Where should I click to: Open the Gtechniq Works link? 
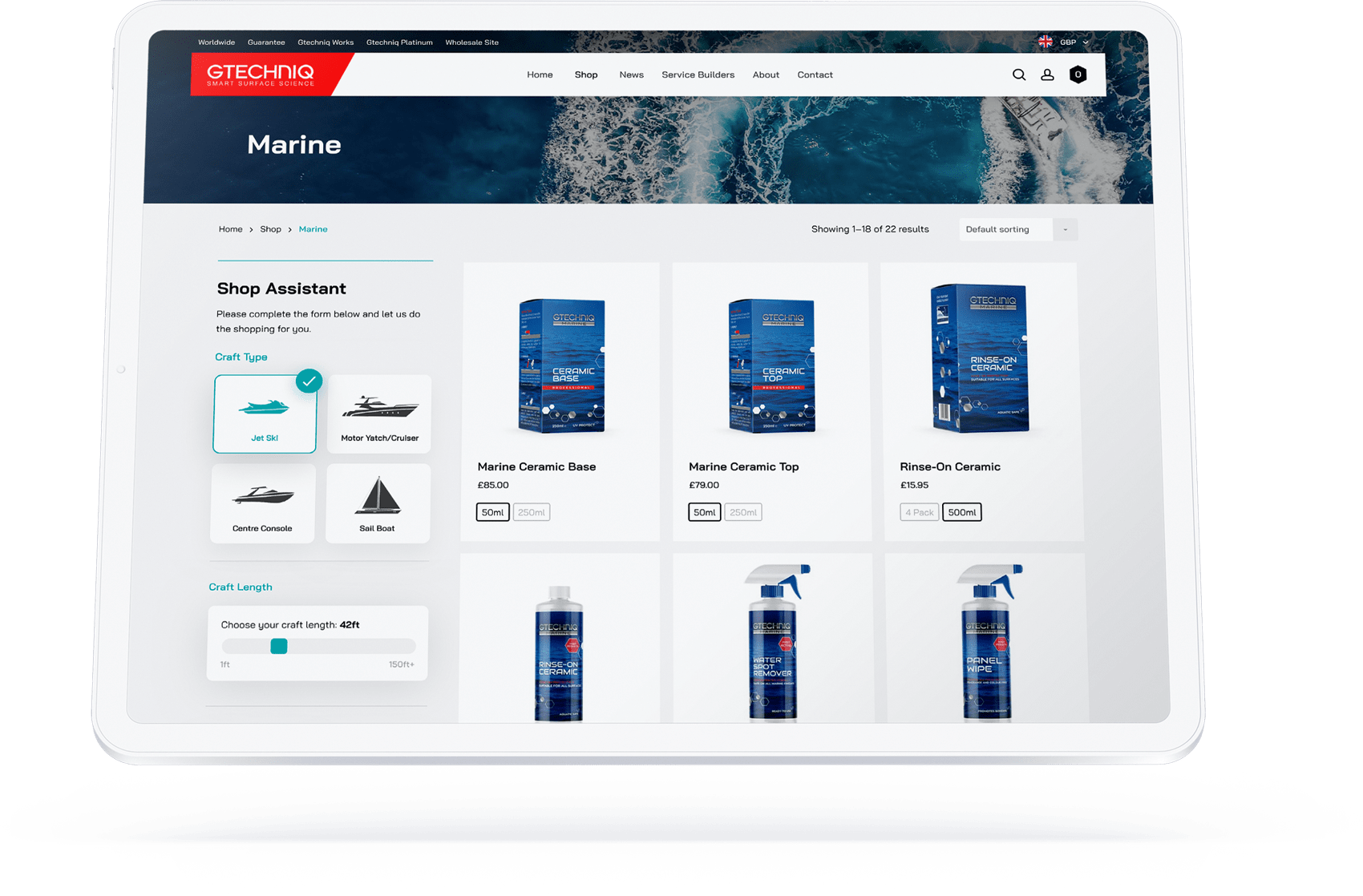(x=326, y=42)
